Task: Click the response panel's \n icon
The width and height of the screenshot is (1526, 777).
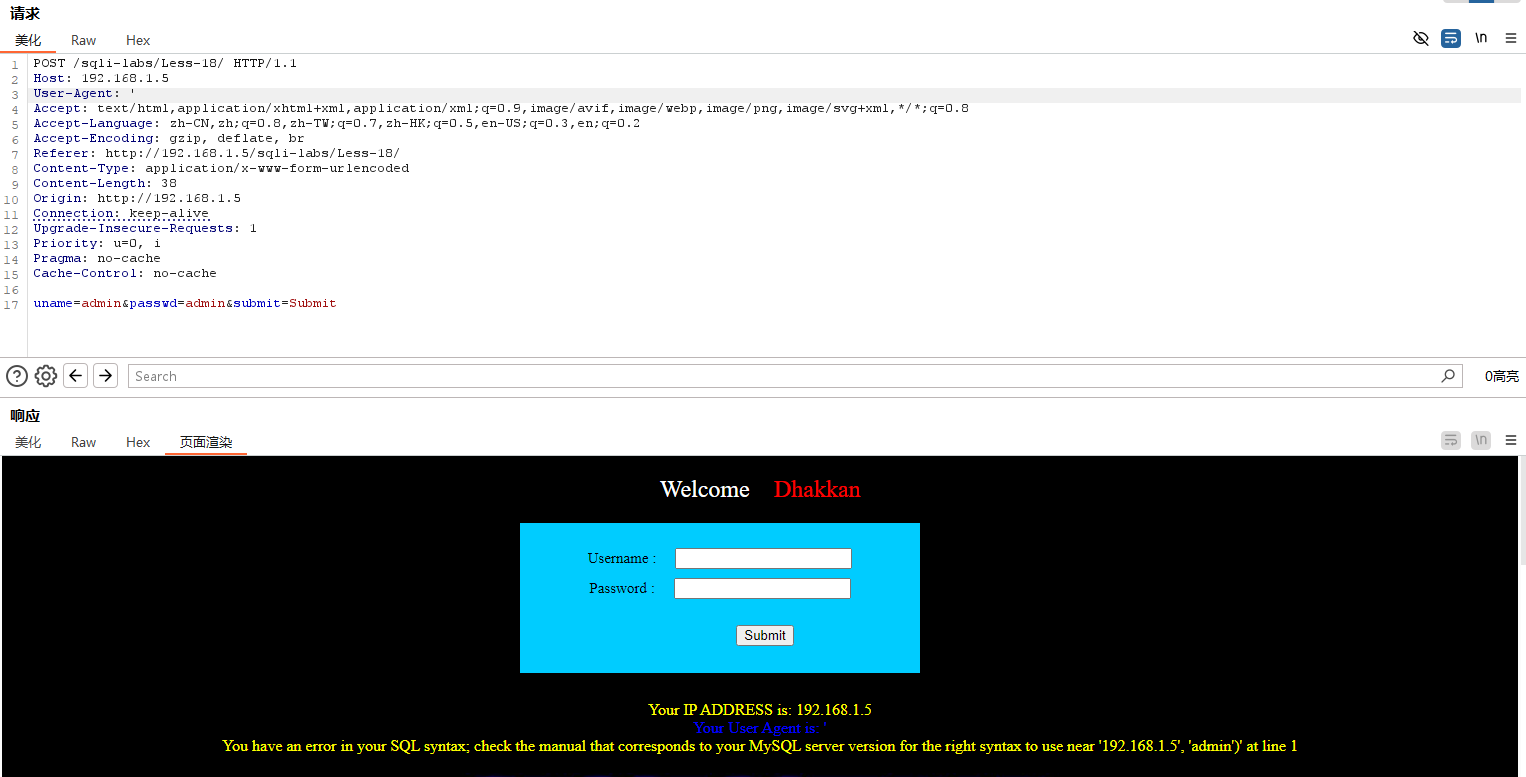Action: (1481, 440)
